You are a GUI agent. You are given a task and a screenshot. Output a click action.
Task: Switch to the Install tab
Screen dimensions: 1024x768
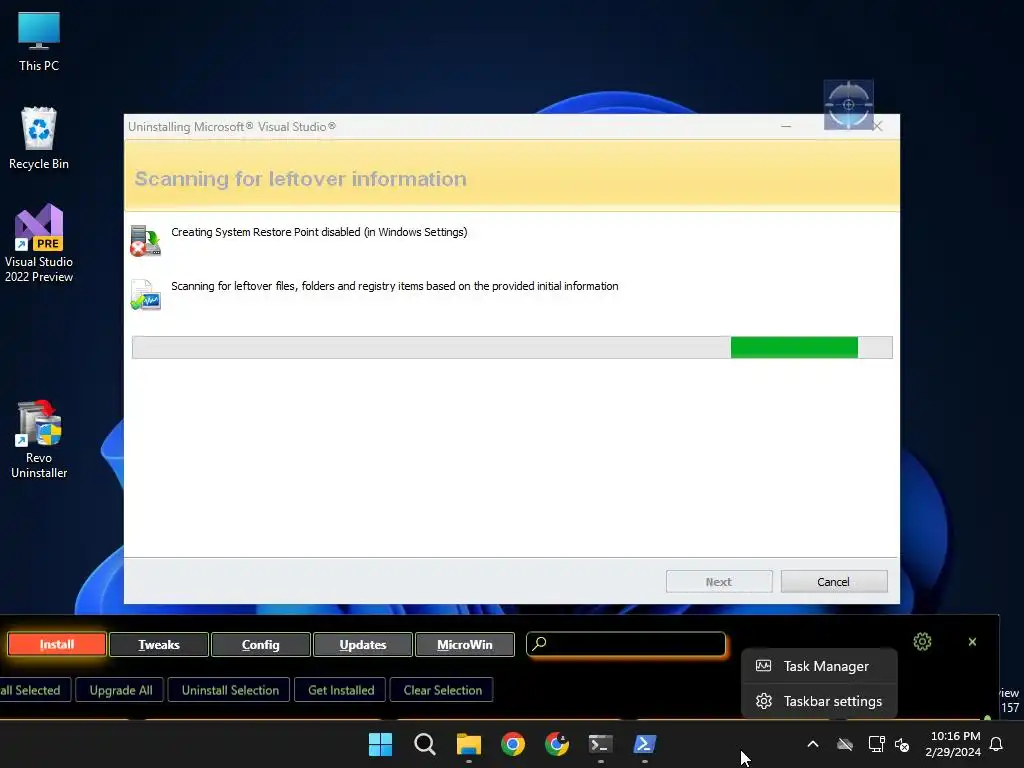point(57,645)
